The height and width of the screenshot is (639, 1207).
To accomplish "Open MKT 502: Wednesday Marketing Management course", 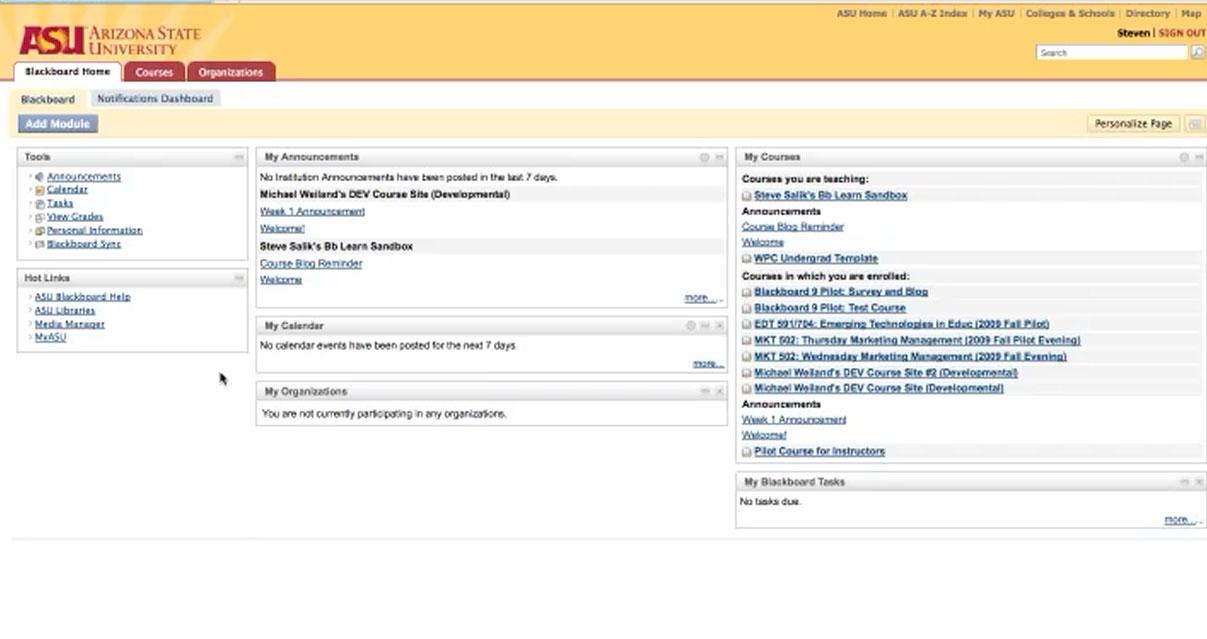I will pos(910,356).
